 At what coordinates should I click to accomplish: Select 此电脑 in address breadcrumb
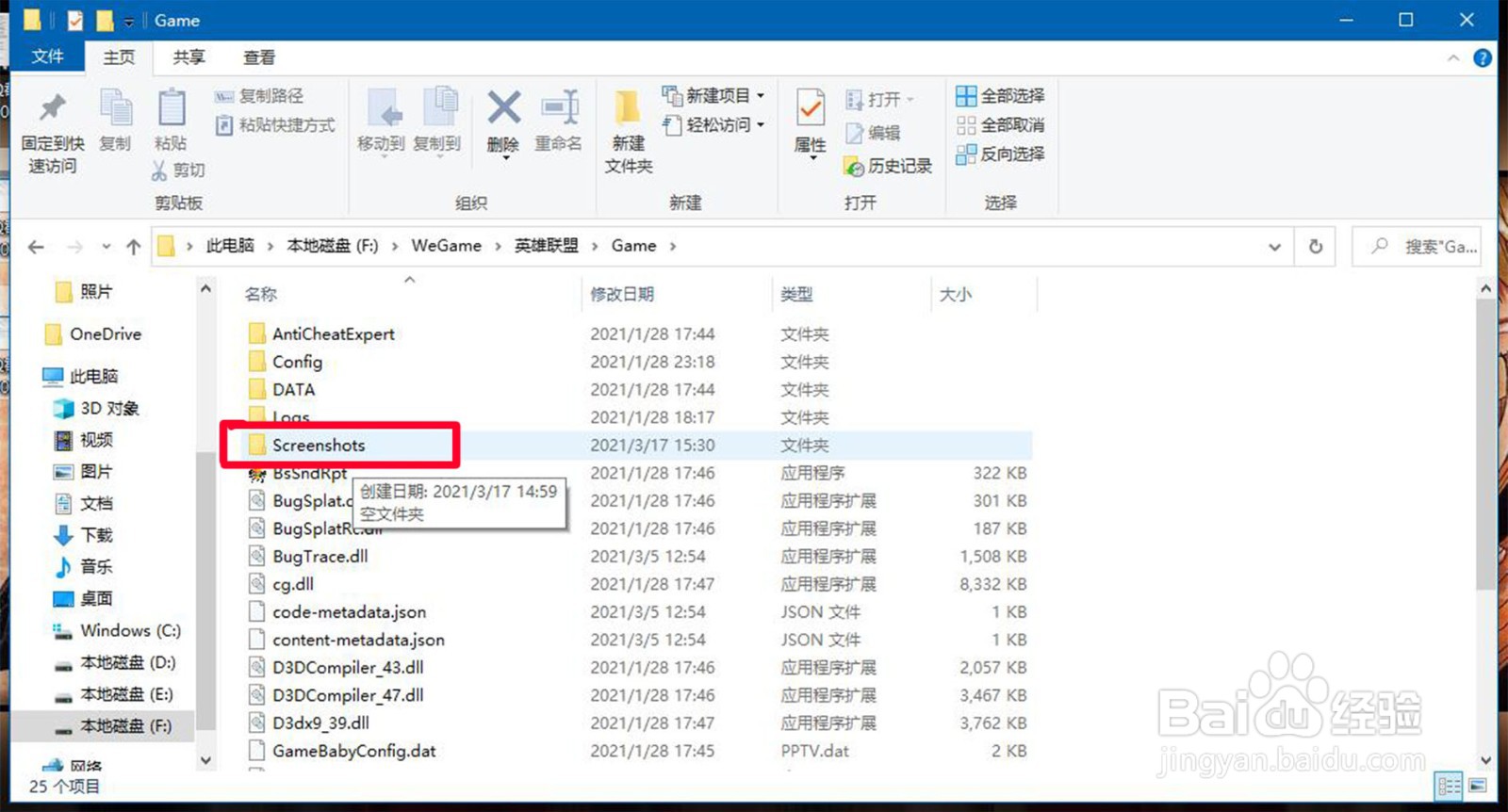[x=230, y=246]
